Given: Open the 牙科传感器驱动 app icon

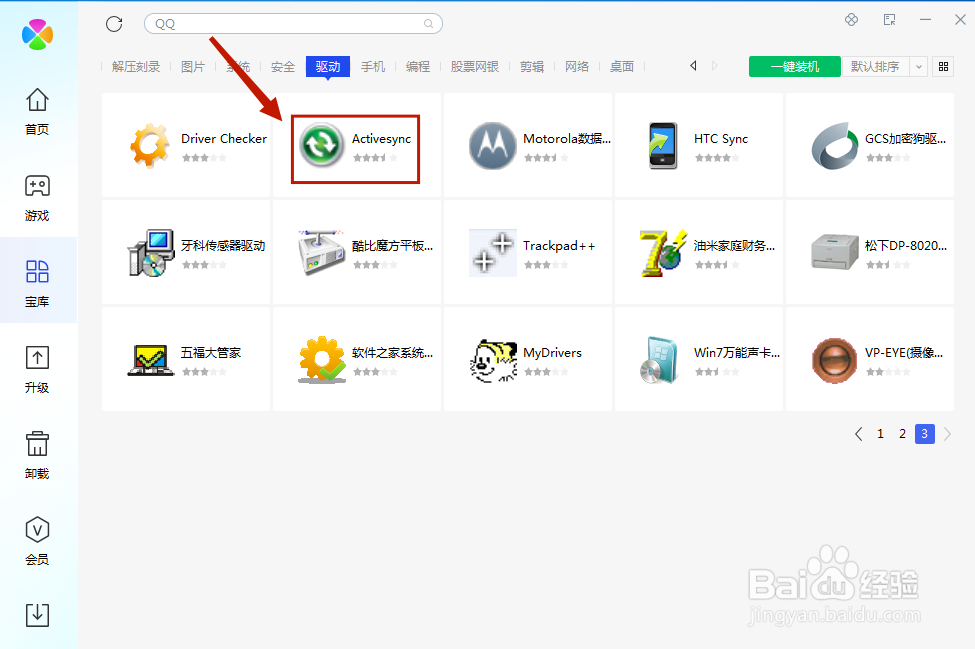Looking at the screenshot, I should (x=150, y=252).
